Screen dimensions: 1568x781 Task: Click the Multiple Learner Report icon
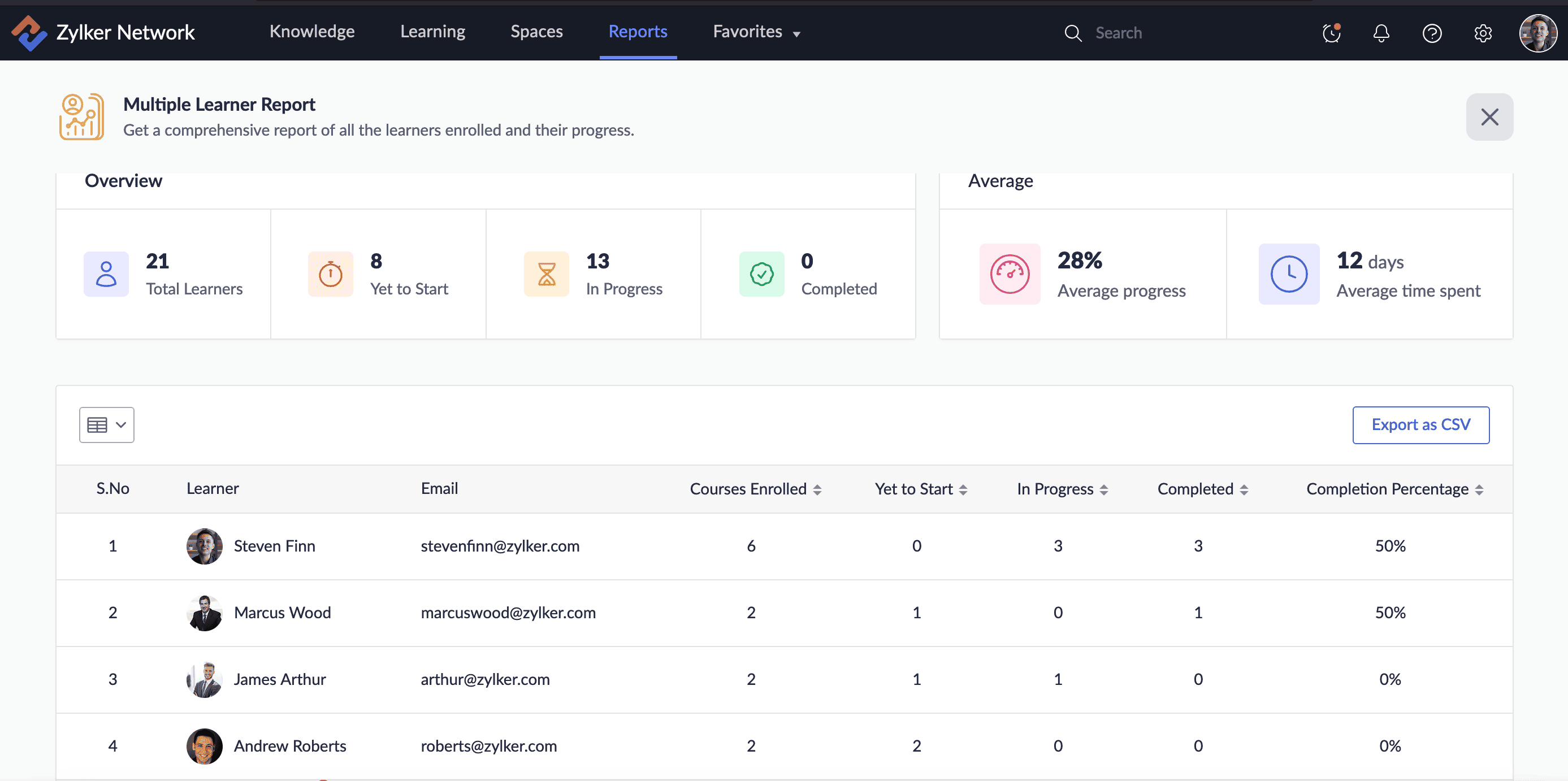(x=81, y=116)
